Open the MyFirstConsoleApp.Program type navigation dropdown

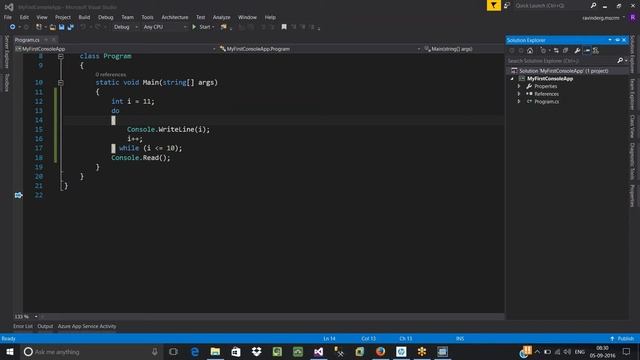point(320,49)
